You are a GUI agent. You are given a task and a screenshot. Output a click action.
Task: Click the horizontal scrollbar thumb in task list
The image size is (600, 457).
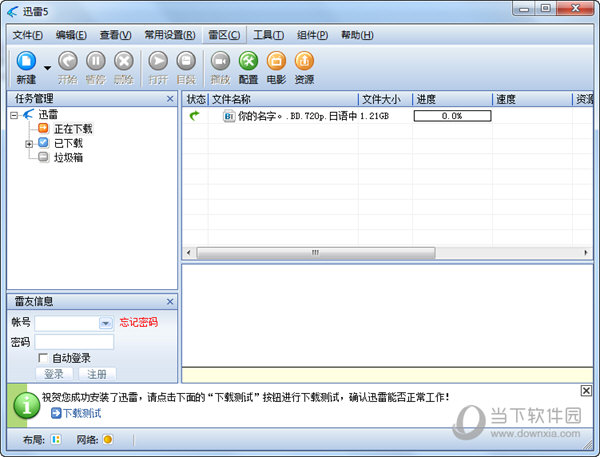point(316,253)
